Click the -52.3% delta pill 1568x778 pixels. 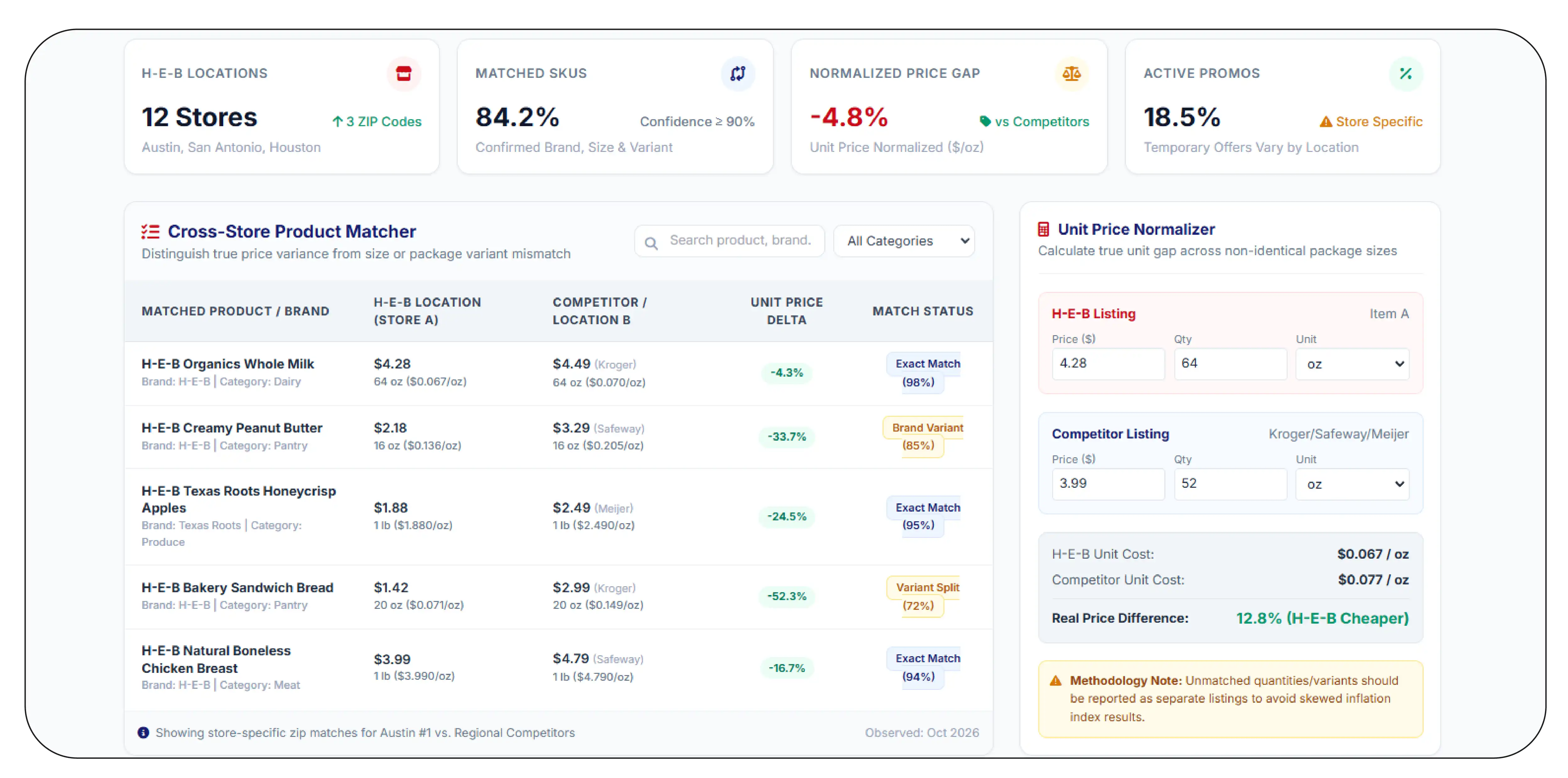coord(787,596)
